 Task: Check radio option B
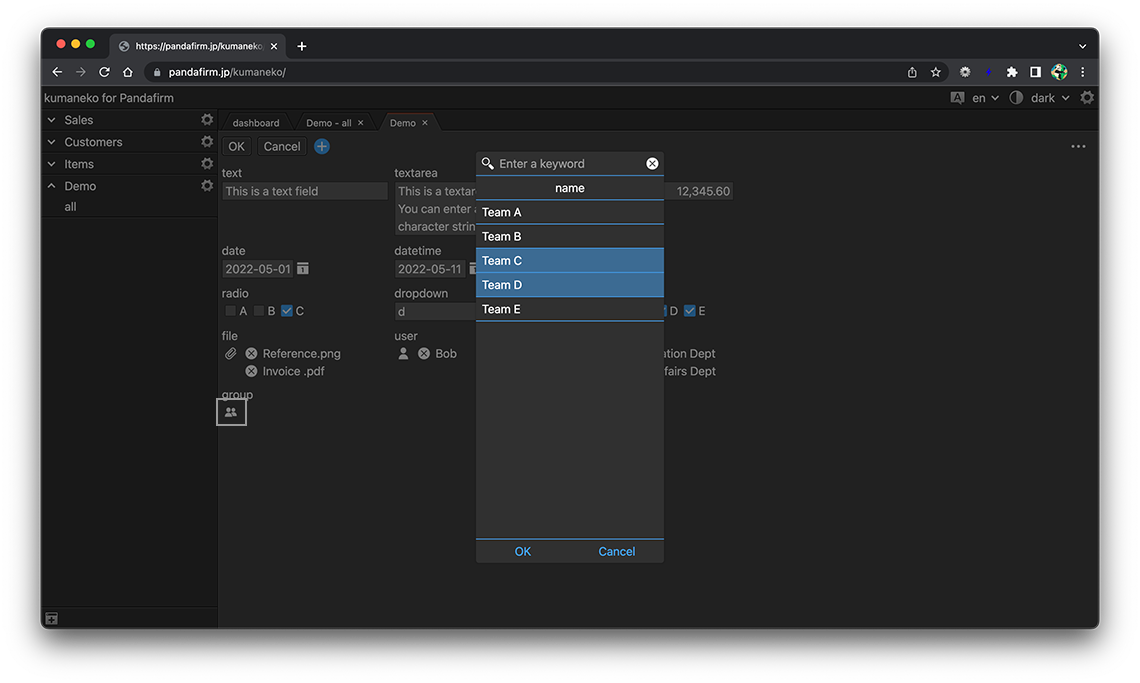coord(259,311)
